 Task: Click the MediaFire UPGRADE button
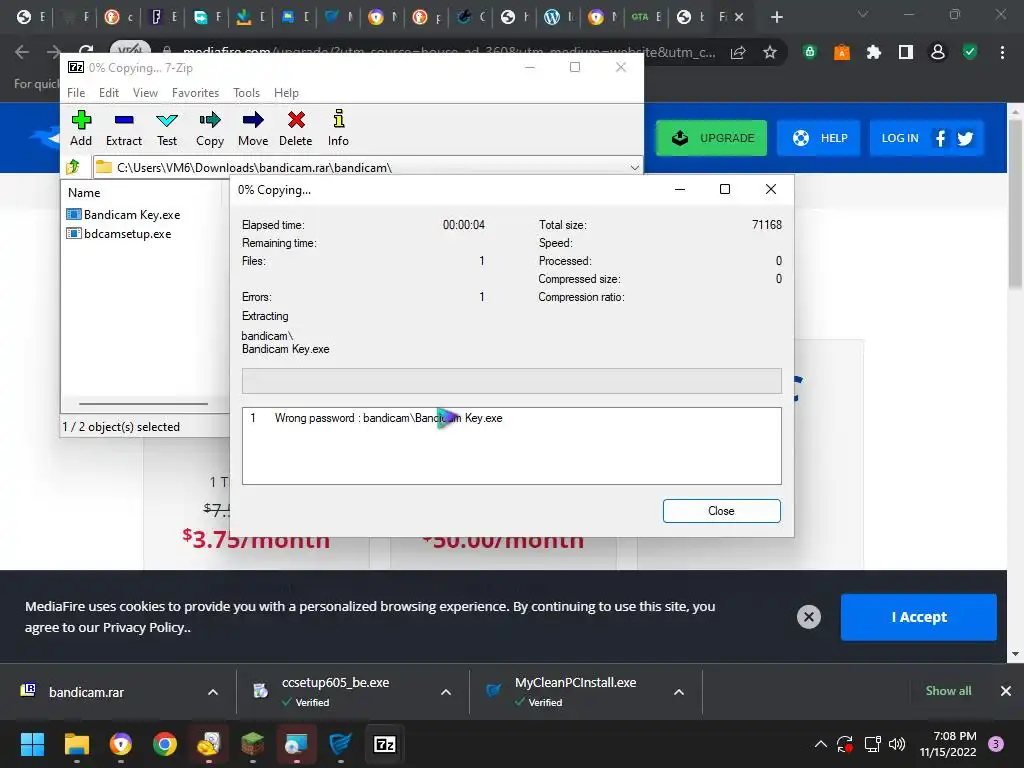tap(711, 138)
